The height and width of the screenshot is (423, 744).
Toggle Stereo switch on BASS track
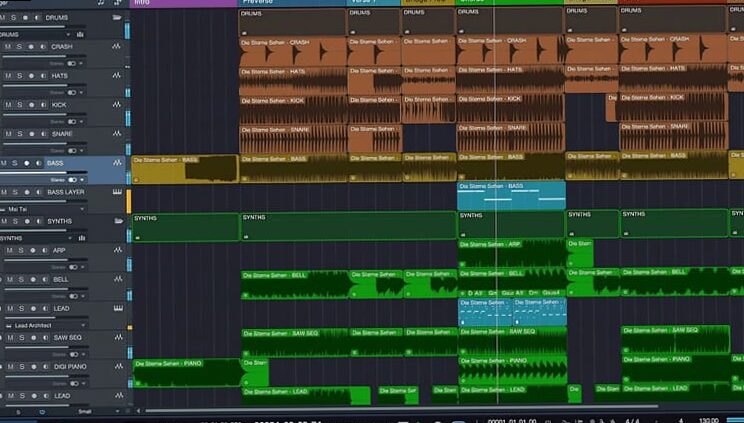point(72,180)
